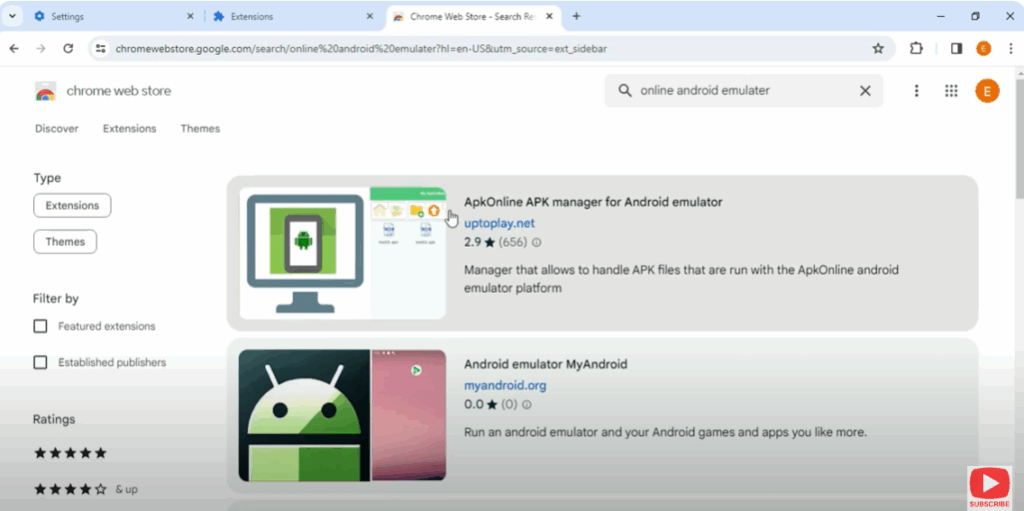Click the browser forward arrow

point(41,48)
